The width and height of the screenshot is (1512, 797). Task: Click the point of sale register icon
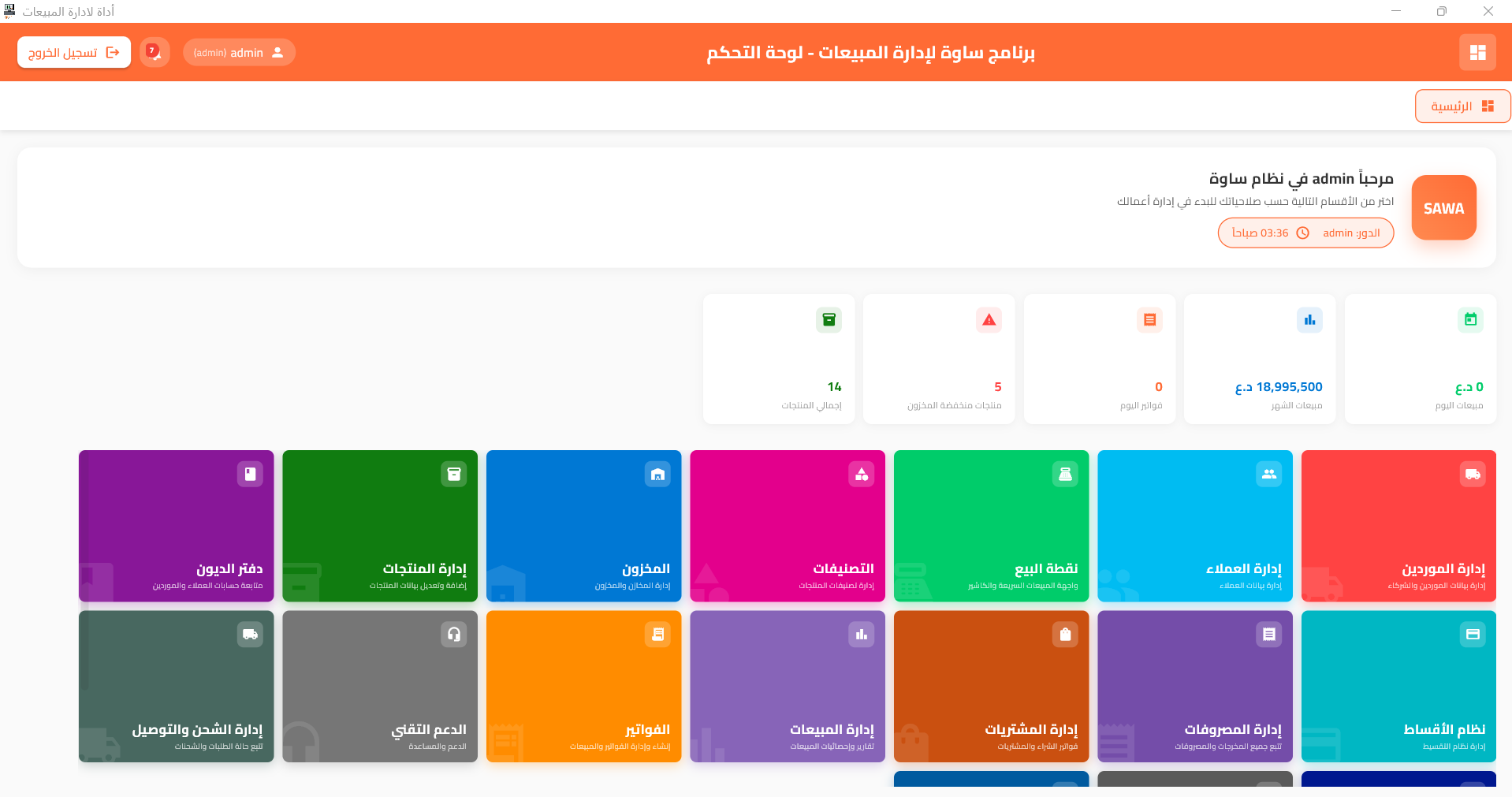pos(1065,474)
